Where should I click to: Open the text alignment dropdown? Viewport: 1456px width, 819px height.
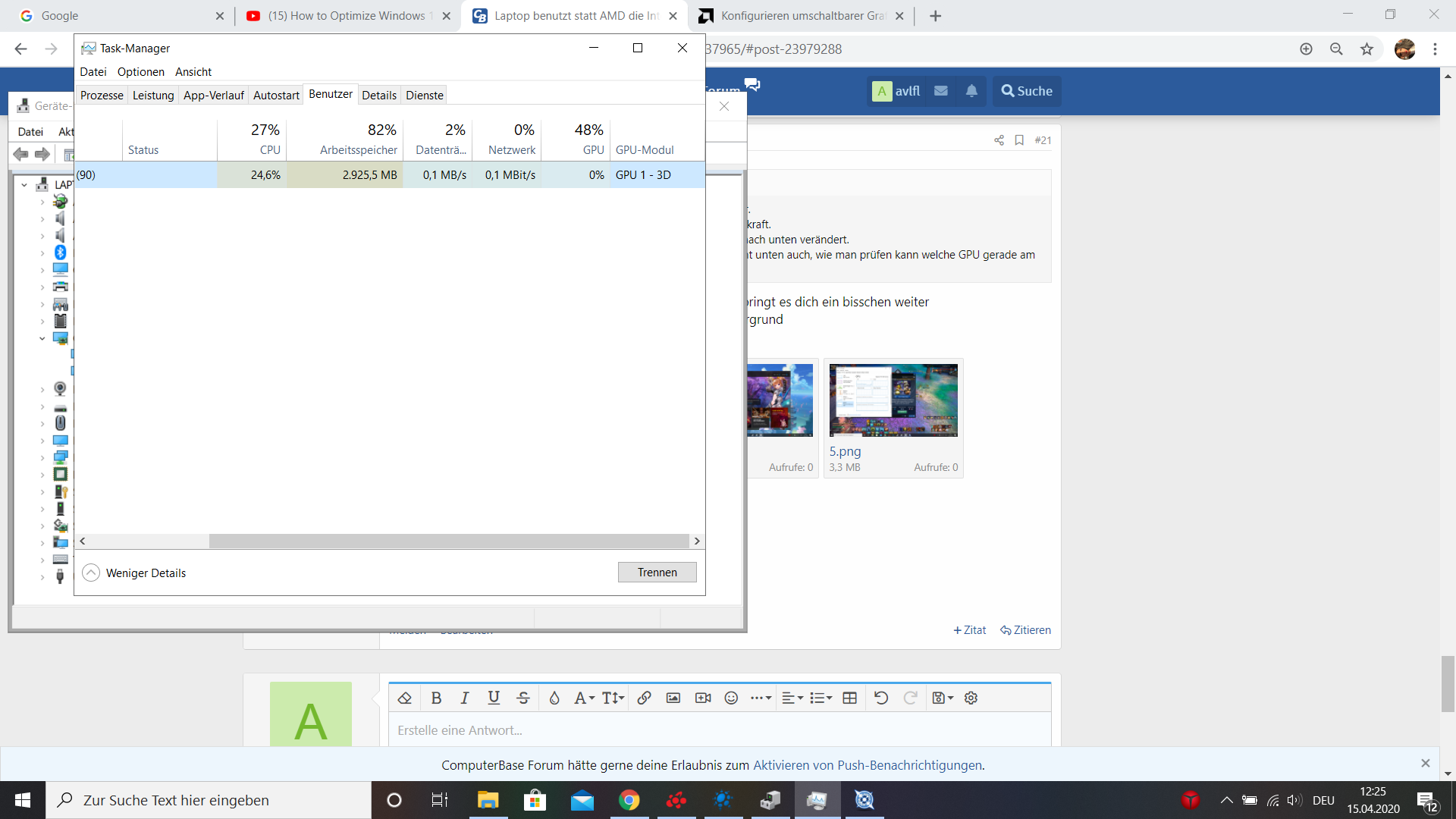792,698
